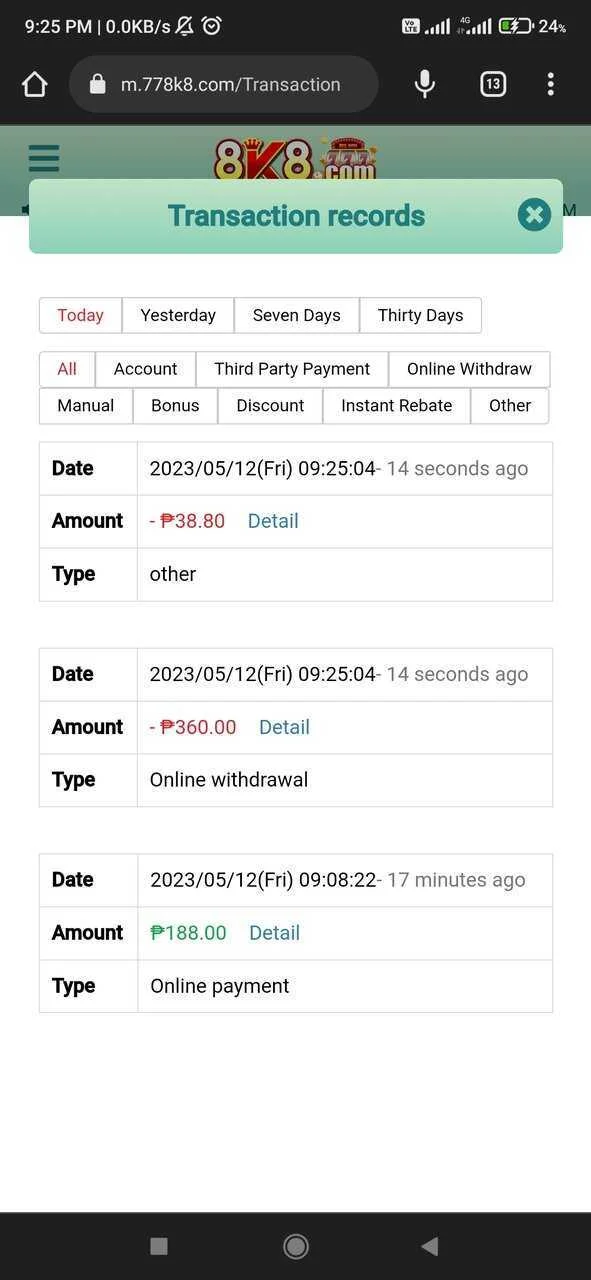Select the Seven Days date filter
Screen dimensions: 591x1280
coord(297,315)
